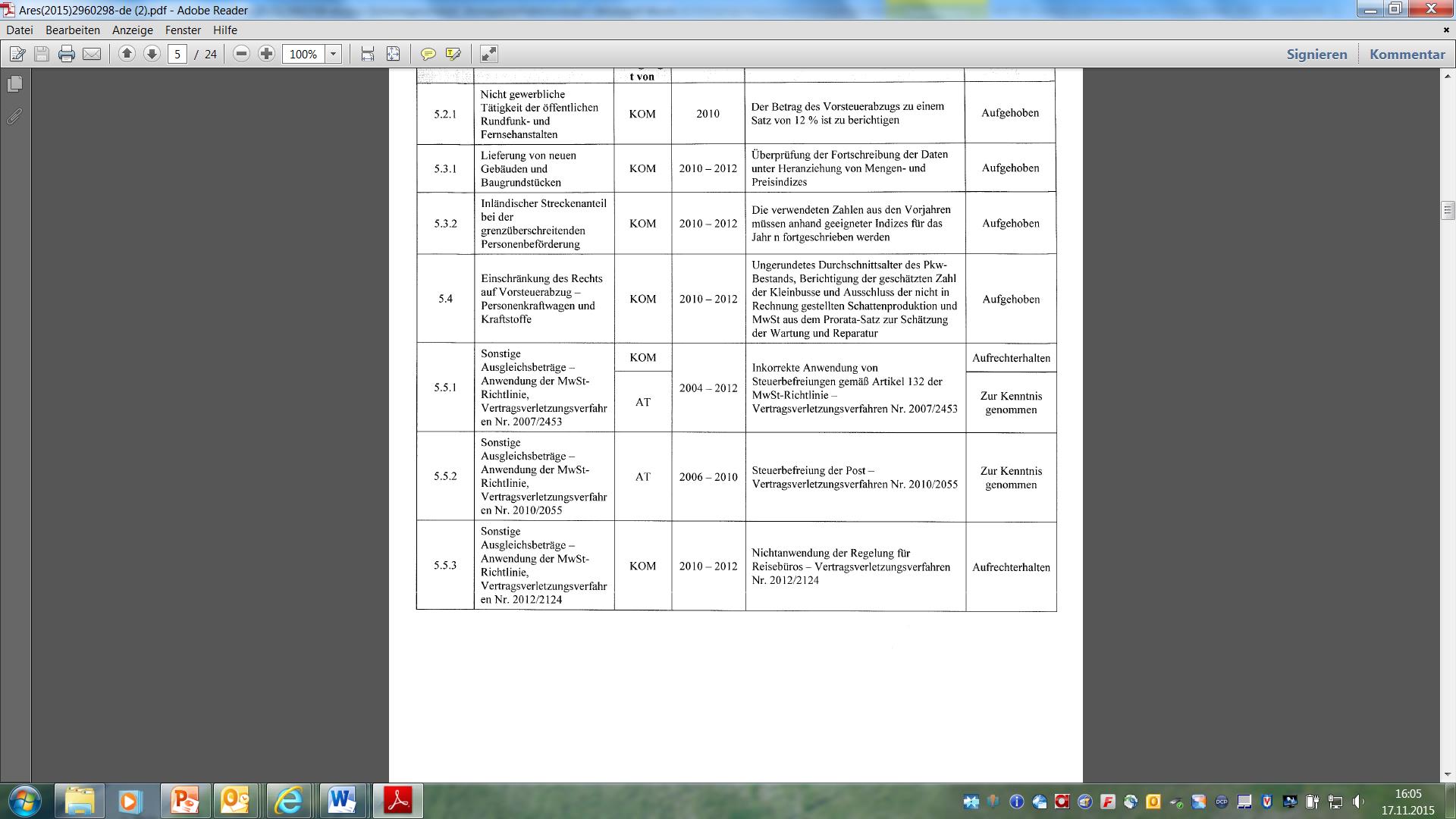Zoom out with minus button
This screenshot has height=819, width=1456.
point(241,54)
